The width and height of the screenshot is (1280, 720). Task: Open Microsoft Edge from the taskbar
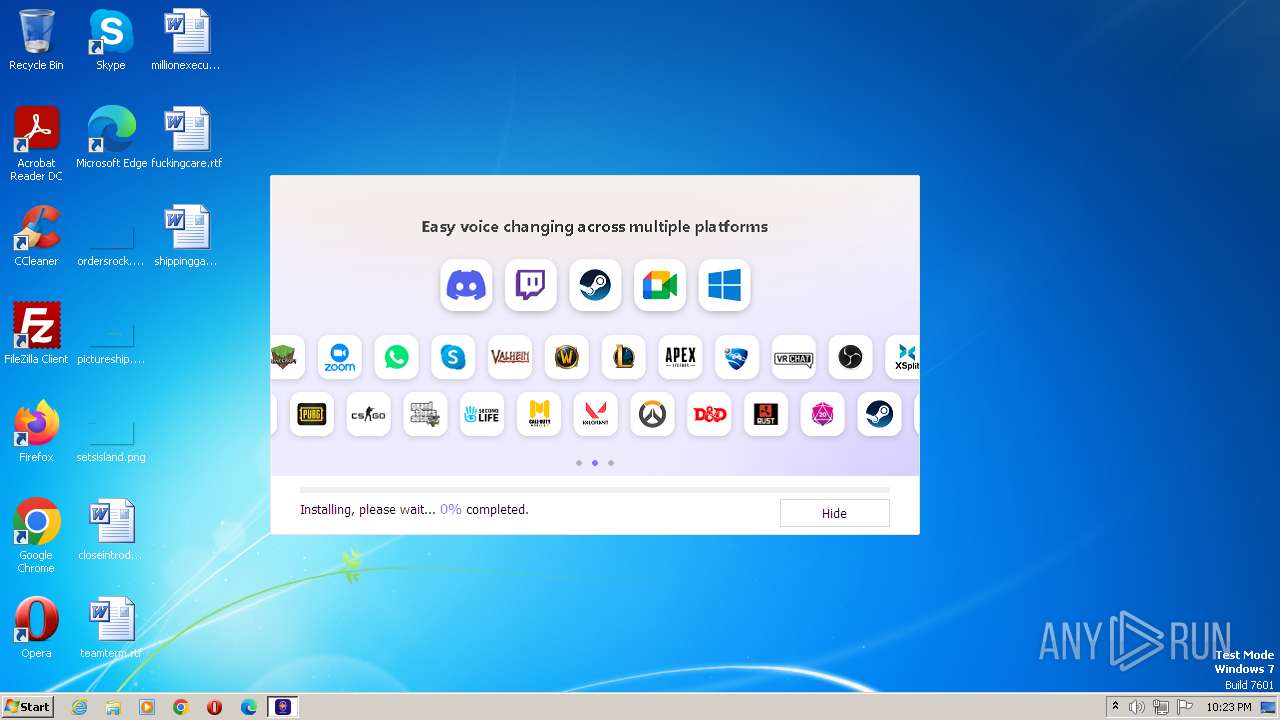(x=249, y=707)
